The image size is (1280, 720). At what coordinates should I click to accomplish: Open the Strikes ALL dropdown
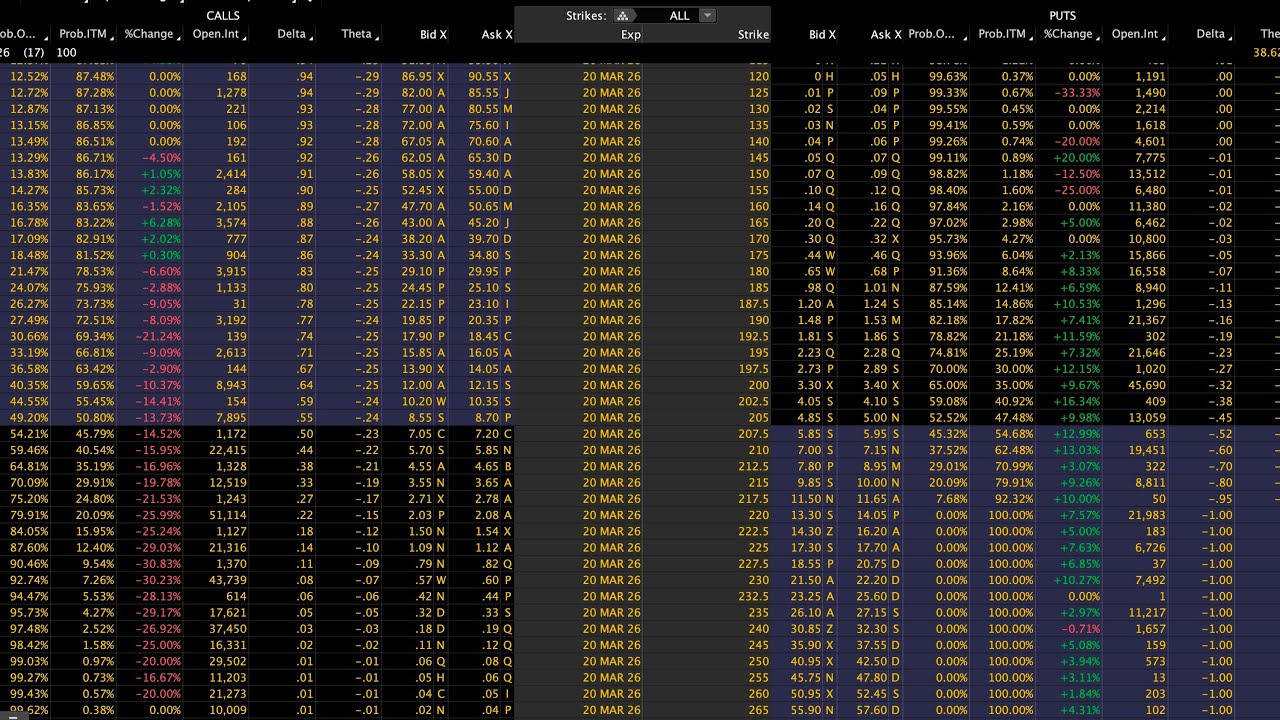pyautogui.click(x=708, y=16)
